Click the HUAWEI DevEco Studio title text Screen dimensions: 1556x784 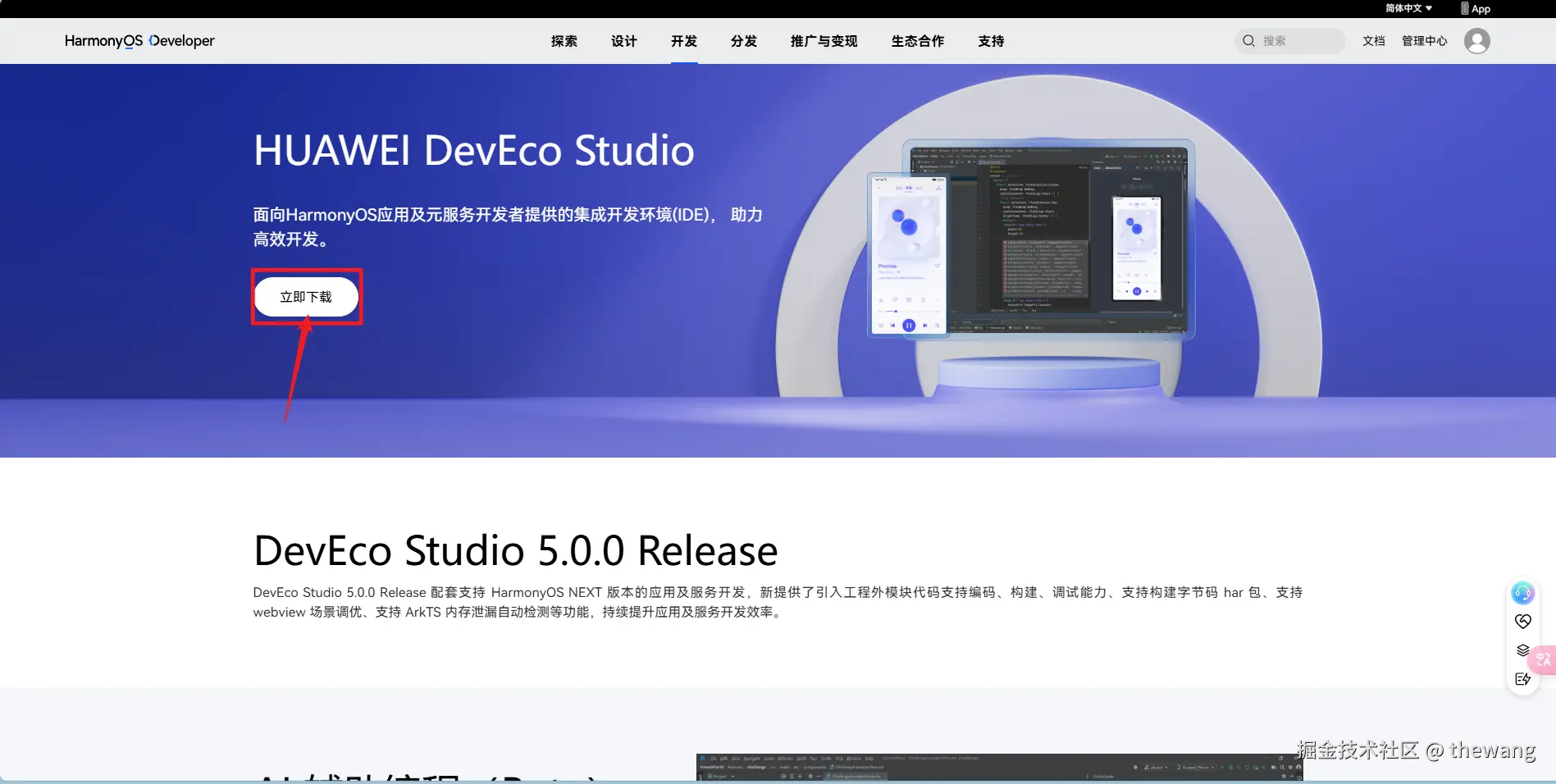tap(474, 151)
